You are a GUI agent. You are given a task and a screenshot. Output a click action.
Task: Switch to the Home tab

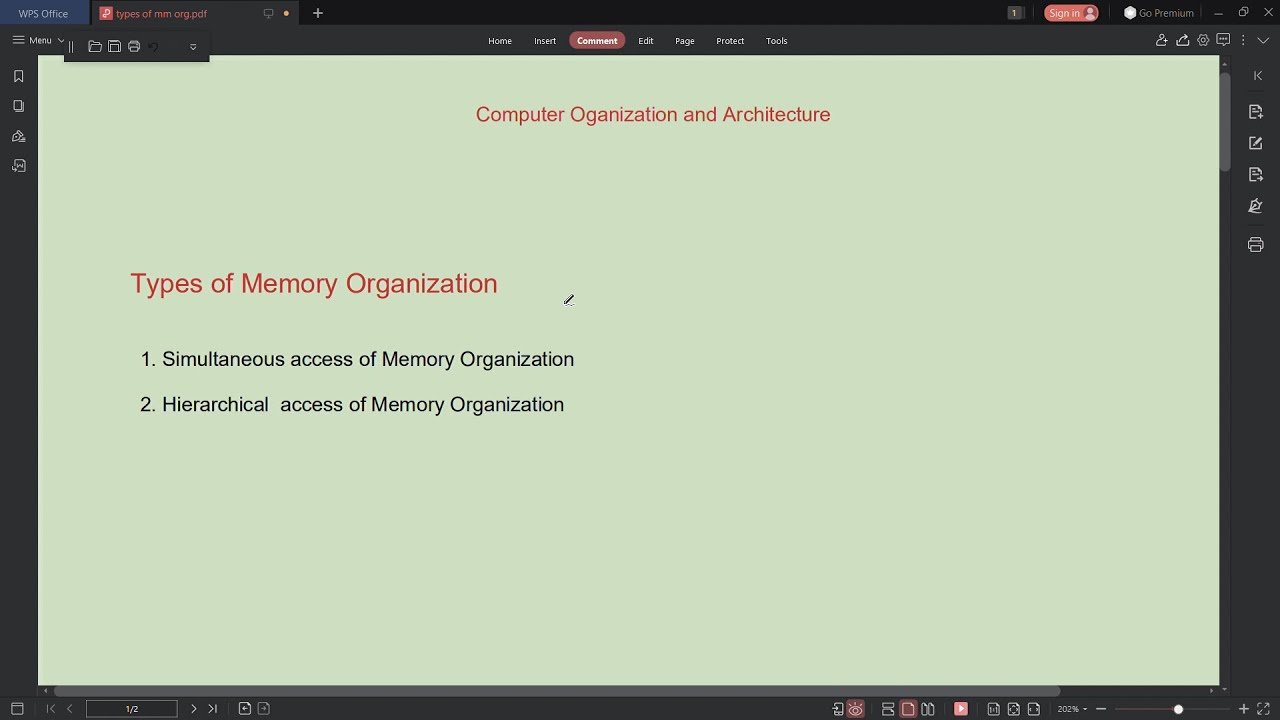(x=500, y=41)
